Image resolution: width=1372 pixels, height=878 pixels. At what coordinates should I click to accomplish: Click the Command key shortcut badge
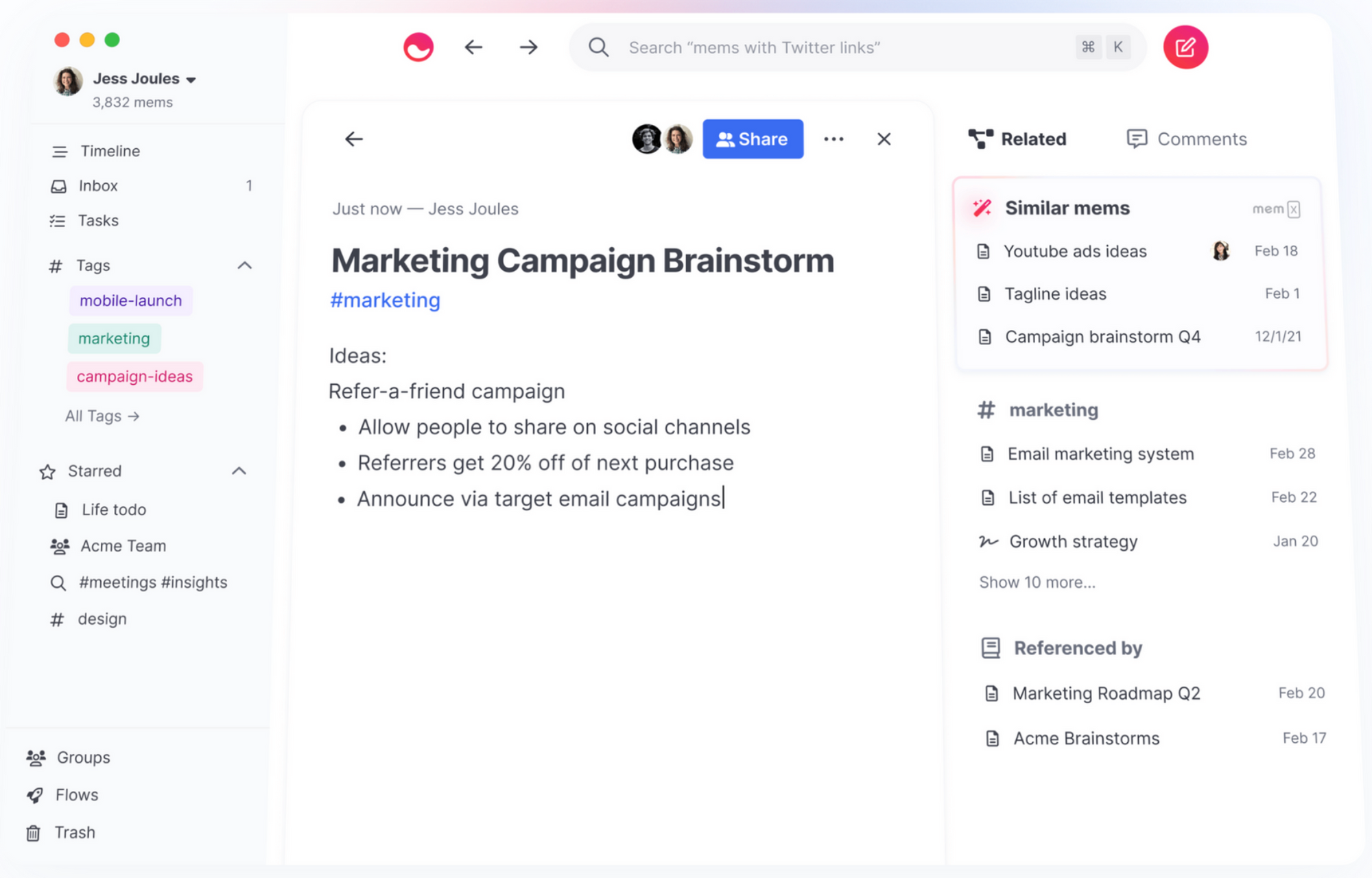tap(1088, 47)
